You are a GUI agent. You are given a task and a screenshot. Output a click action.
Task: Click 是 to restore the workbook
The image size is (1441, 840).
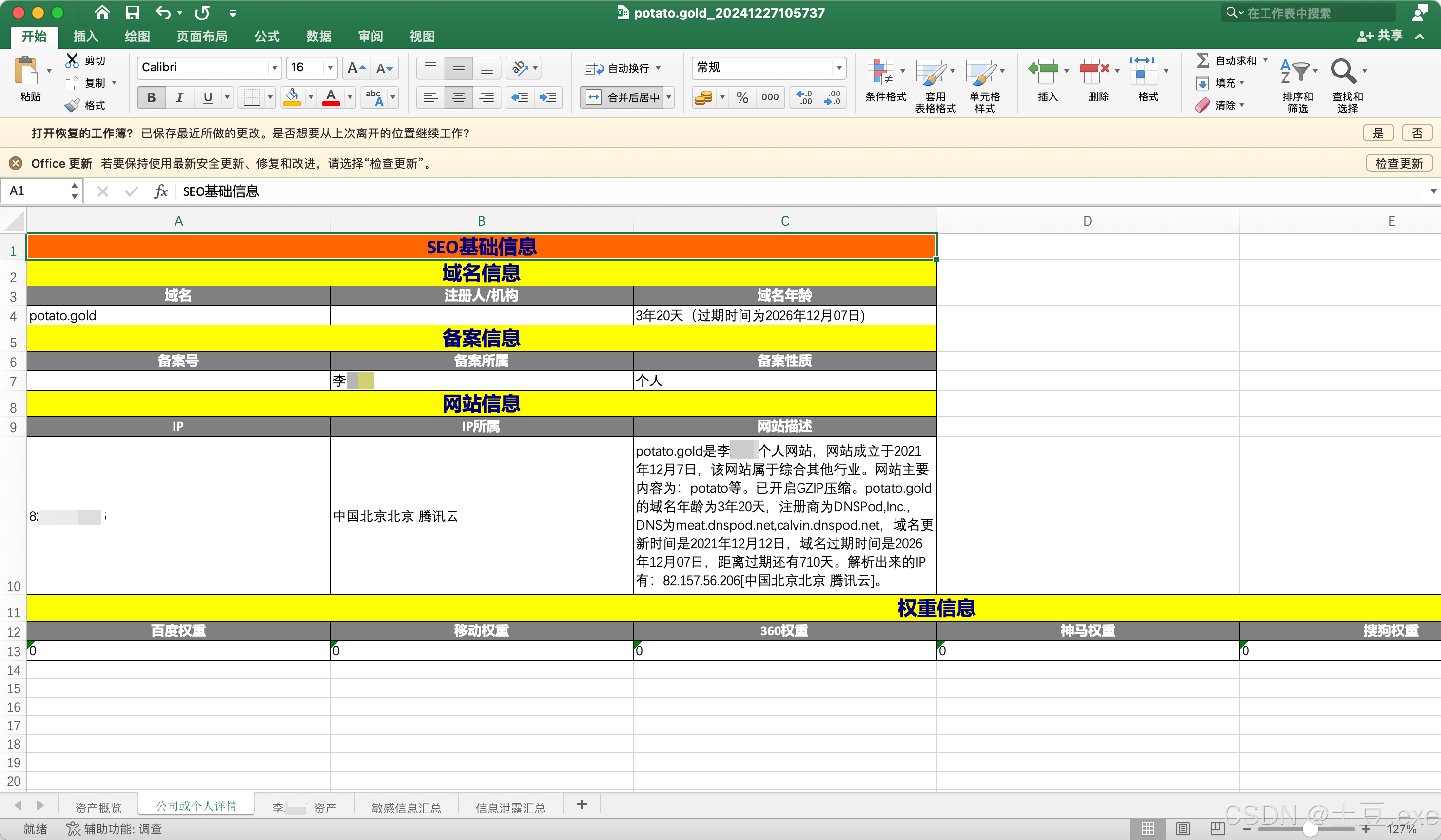point(1378,133)
